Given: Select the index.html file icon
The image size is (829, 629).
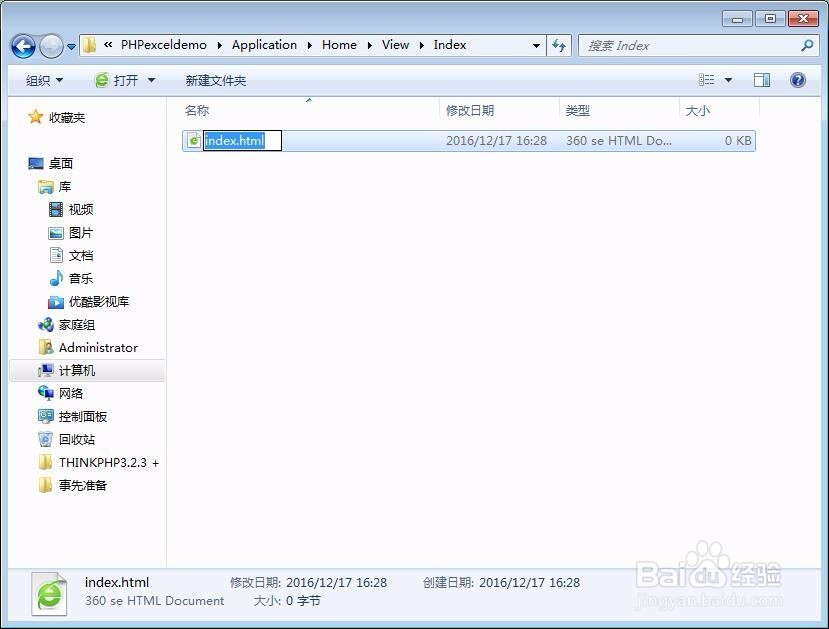Looking at the screenshot, I should click(x=192, y=140).
